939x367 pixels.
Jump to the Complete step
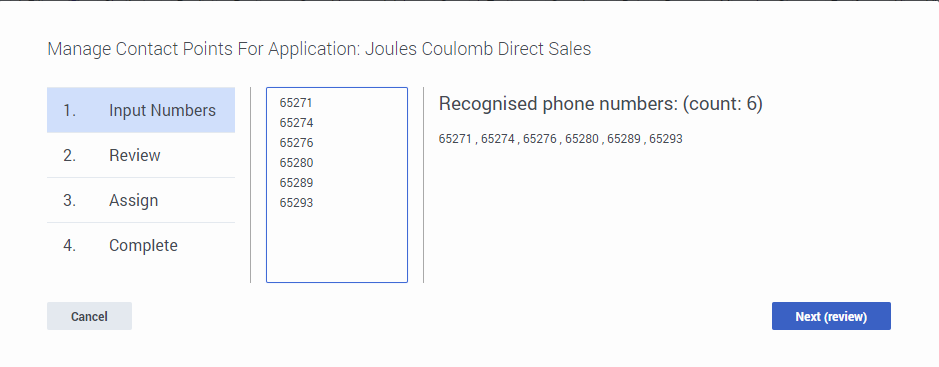(141, 245)
